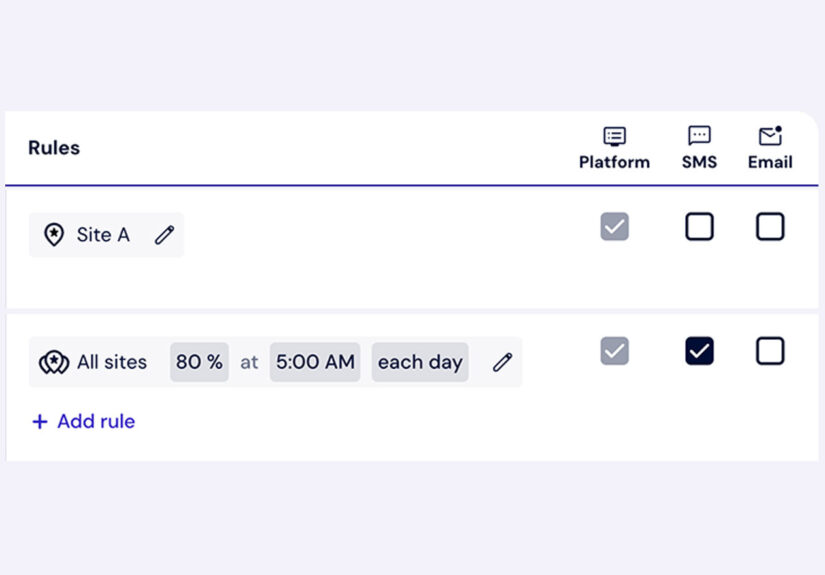Click the All sites multi-pin icon
825x575 pixels.
pyautogui.click(x=54, y=362)
